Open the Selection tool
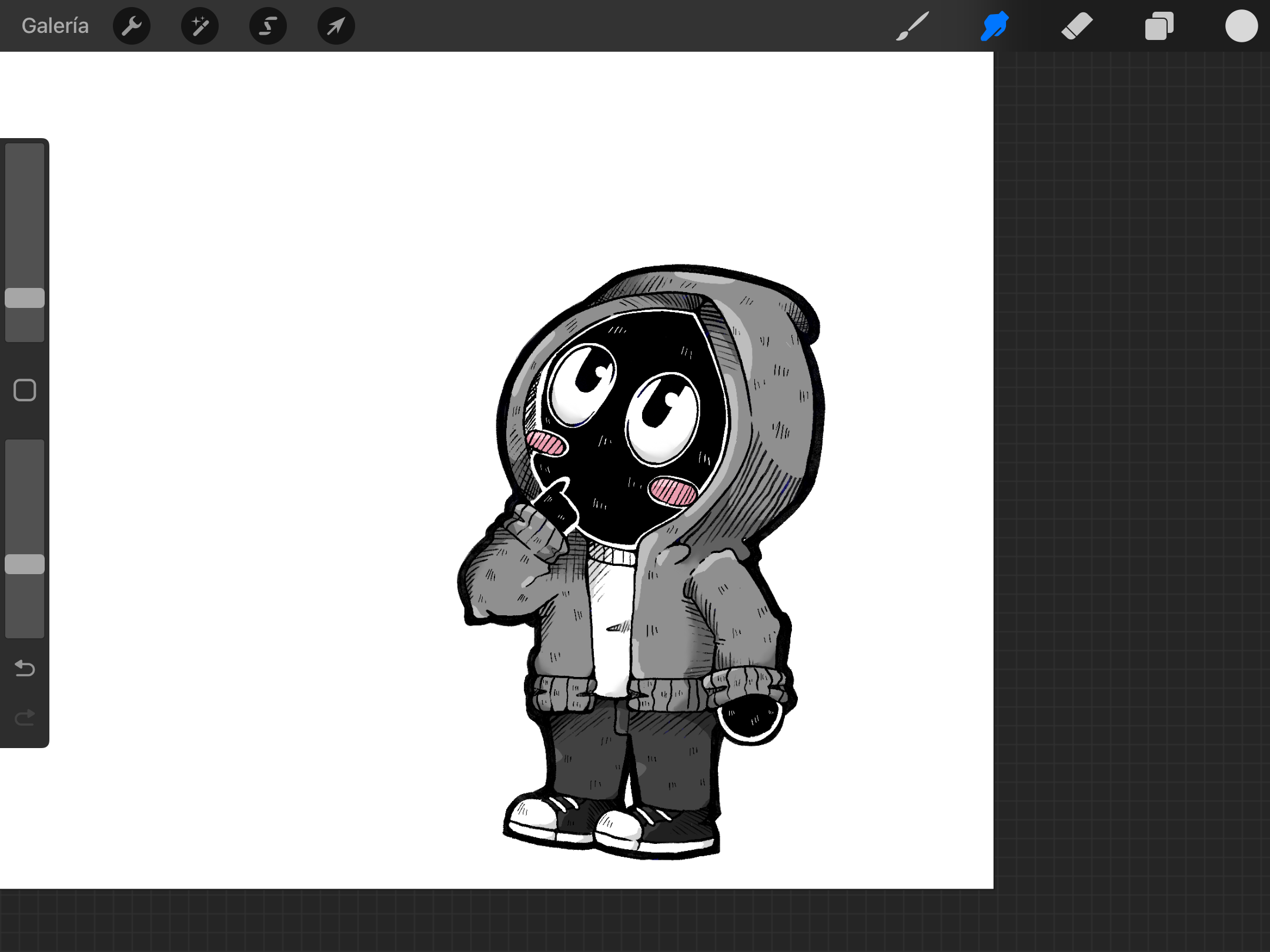The height and width of the screenshot is (952, 1270). pyautogui.click(x=268, y=26)
